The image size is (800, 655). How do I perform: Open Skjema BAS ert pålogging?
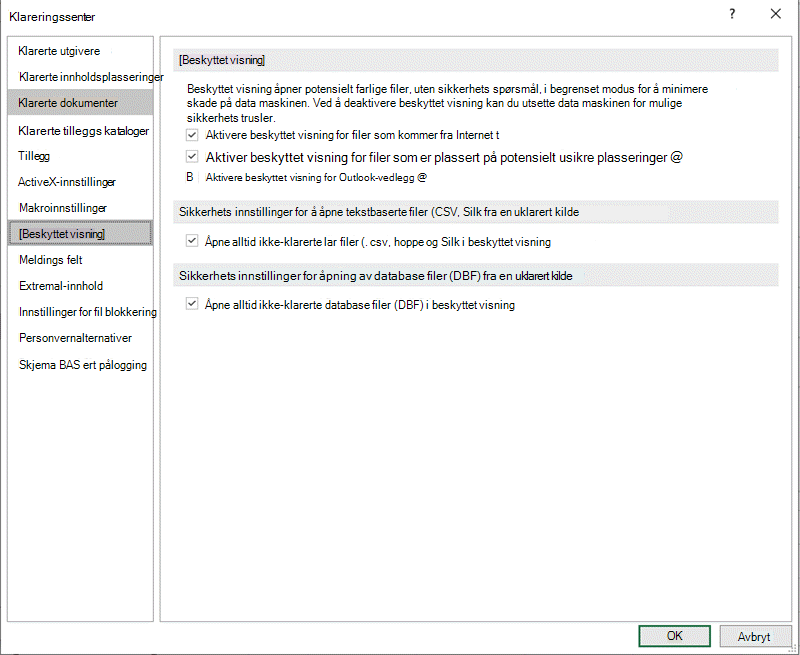80,365
